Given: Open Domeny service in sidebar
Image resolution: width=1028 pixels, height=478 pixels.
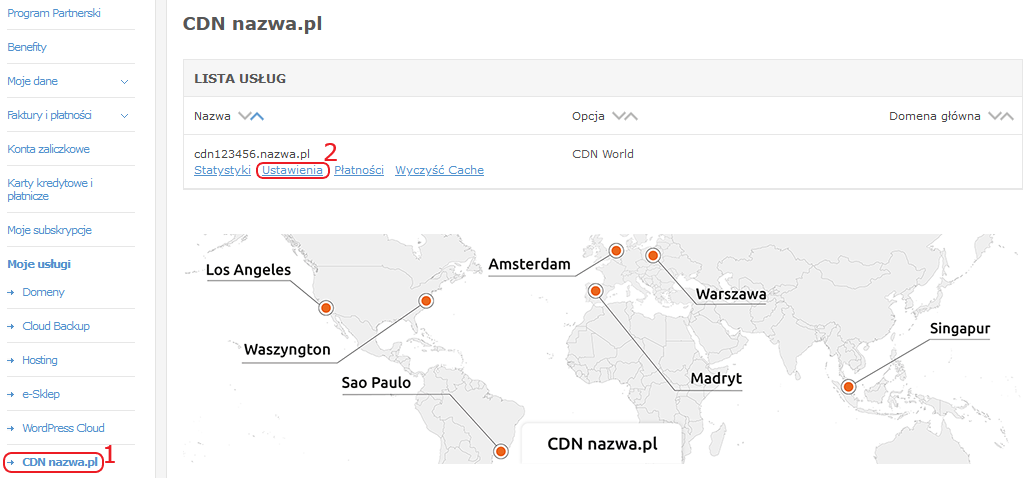Looking at the screenshot, I should point(43,292).
